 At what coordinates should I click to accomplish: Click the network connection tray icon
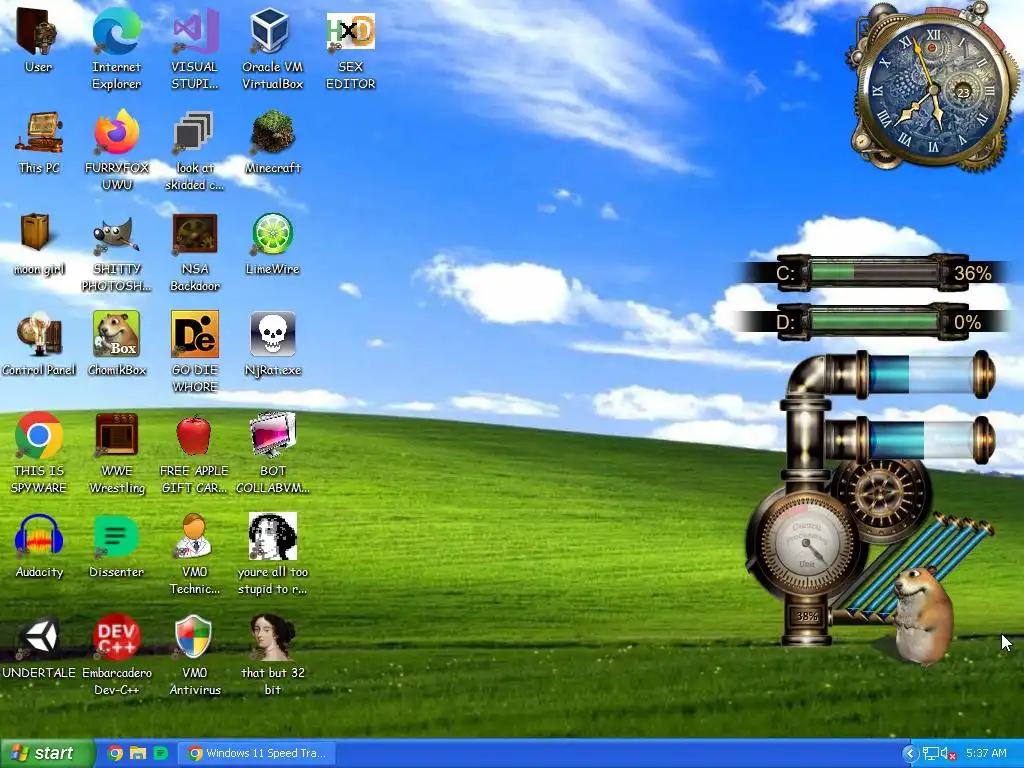(x=931, y=754)
